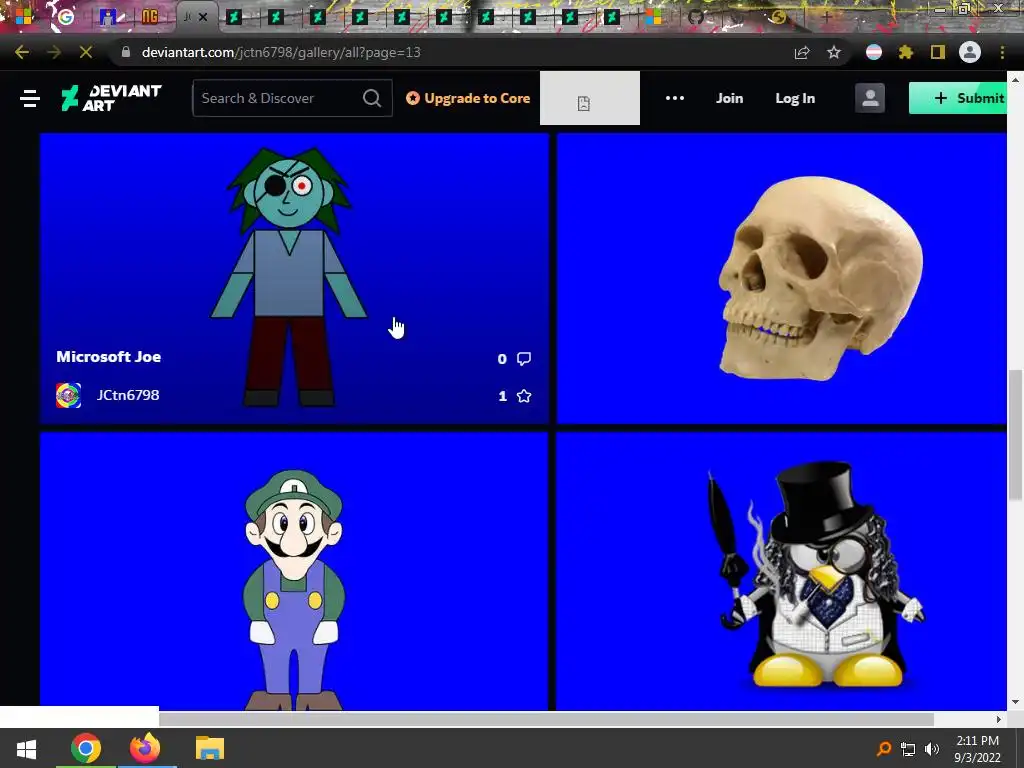The height and width of the screenshot is (768, 1024).
Task: Click the Chrome taskbar icon
Action: 86,748
